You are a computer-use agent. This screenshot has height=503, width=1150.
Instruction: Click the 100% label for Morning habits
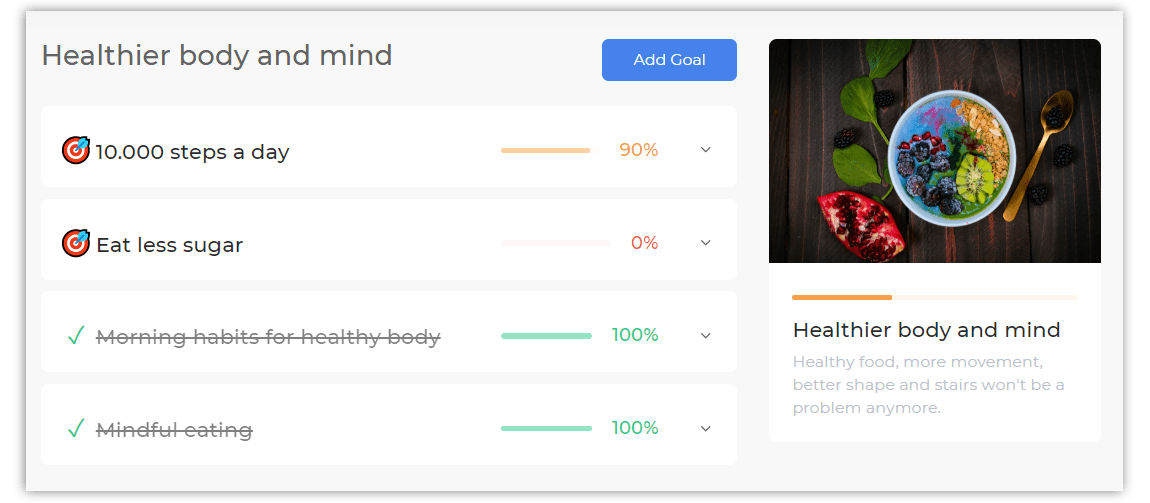(635, 335)
